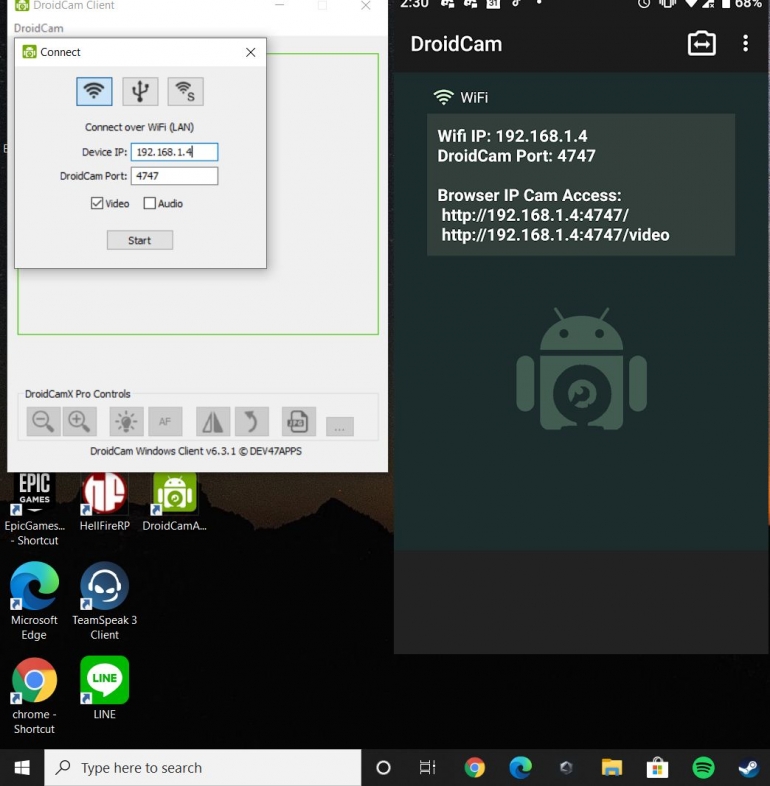Open Edge from the taskbar
The image size is (770, 786).
tap(520, 767)
